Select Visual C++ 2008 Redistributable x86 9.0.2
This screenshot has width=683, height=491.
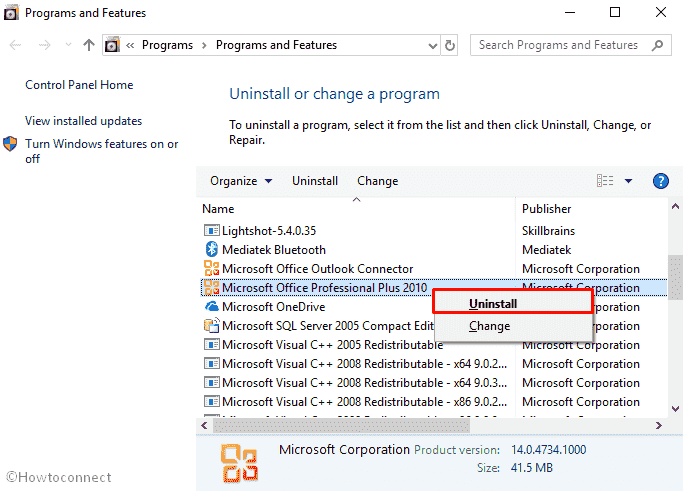click(364, 402)
